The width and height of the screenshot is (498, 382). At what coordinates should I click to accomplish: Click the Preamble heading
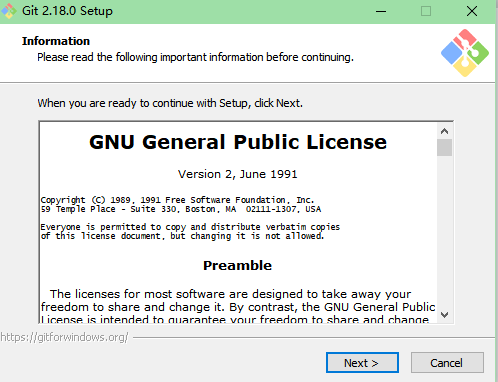(238, 265)
